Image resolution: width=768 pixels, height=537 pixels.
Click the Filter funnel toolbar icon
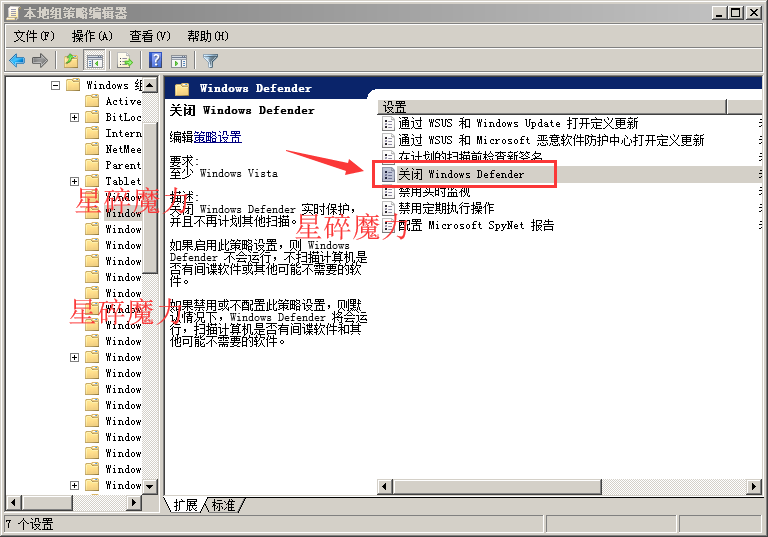point(211,61)
